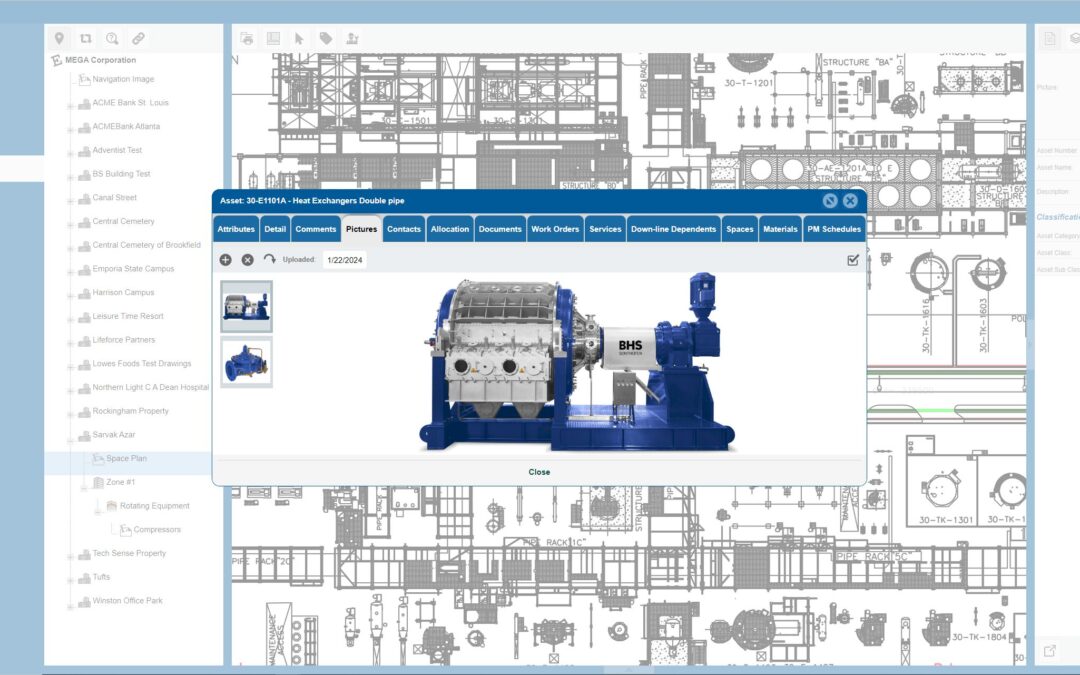Image resolution: width=1080 pixels, height=675 pixels.
Task: Expand Adventist Test node
Action: (x=70, y=154)
